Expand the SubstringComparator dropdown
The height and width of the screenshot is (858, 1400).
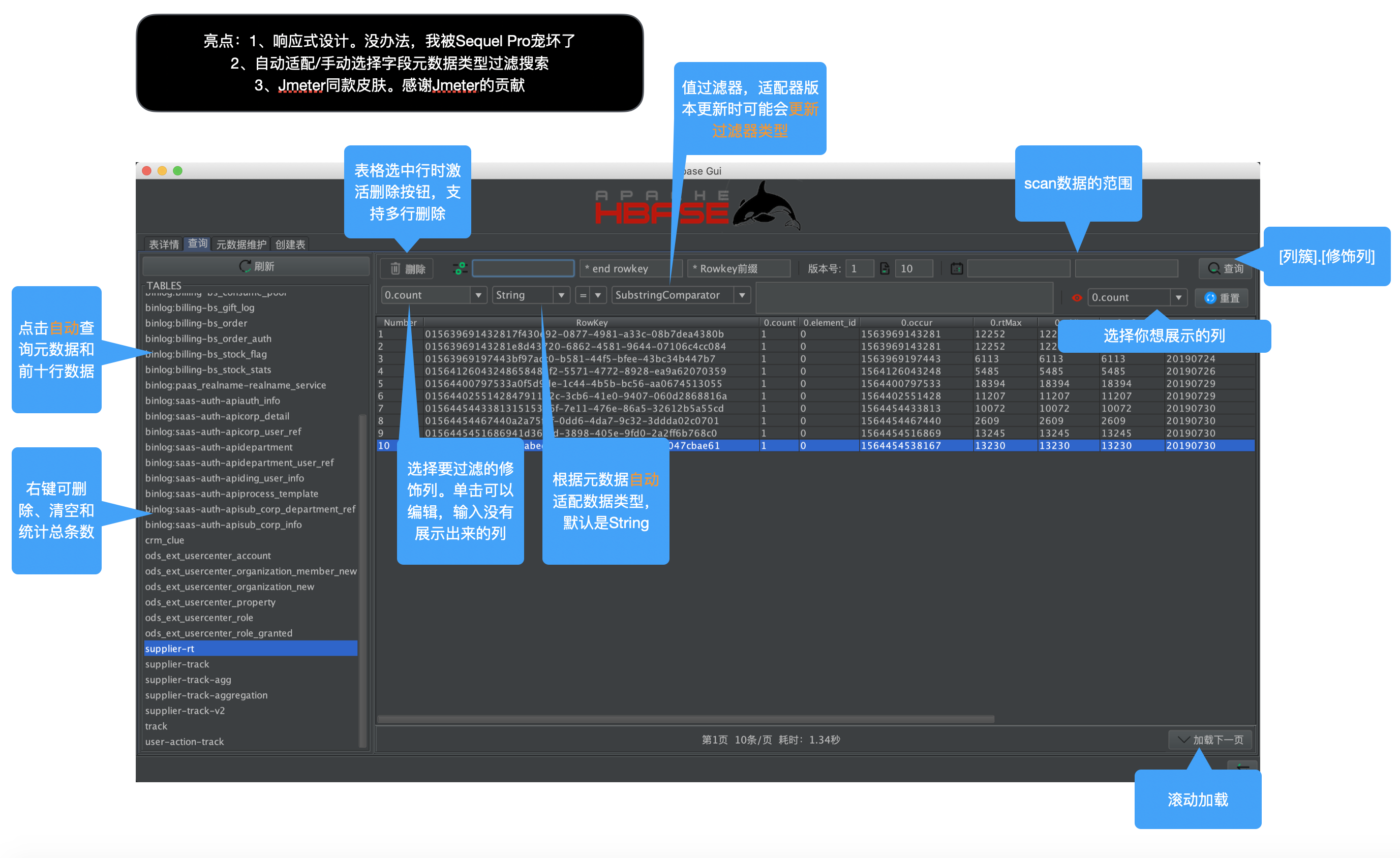(x=742, y=295)
